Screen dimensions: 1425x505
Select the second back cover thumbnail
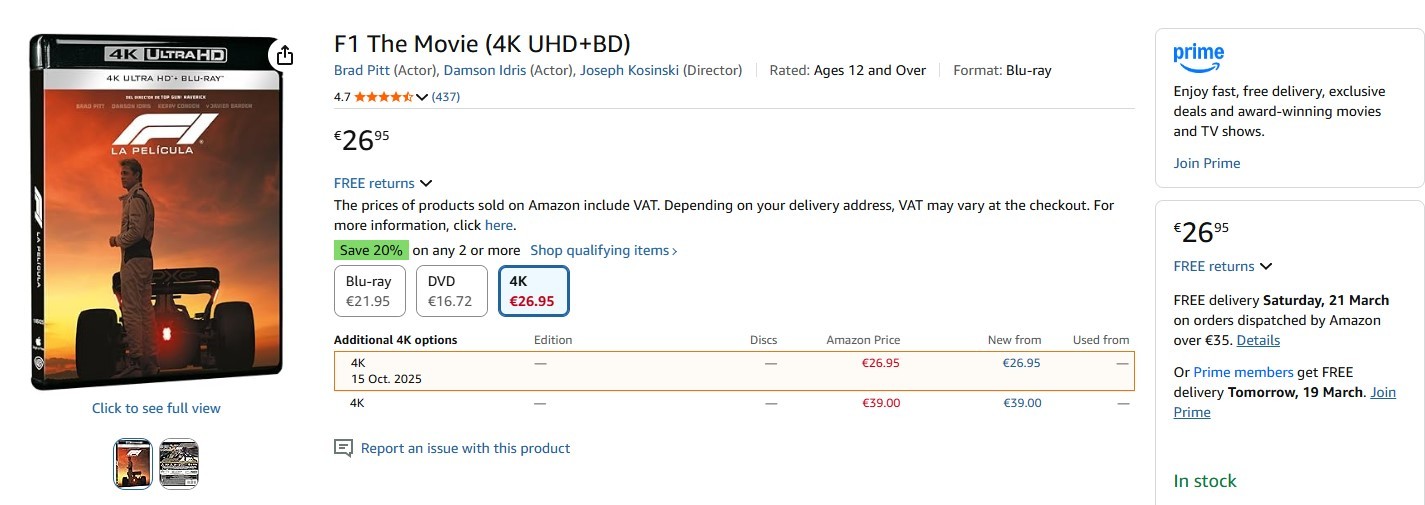click(179, 464)
